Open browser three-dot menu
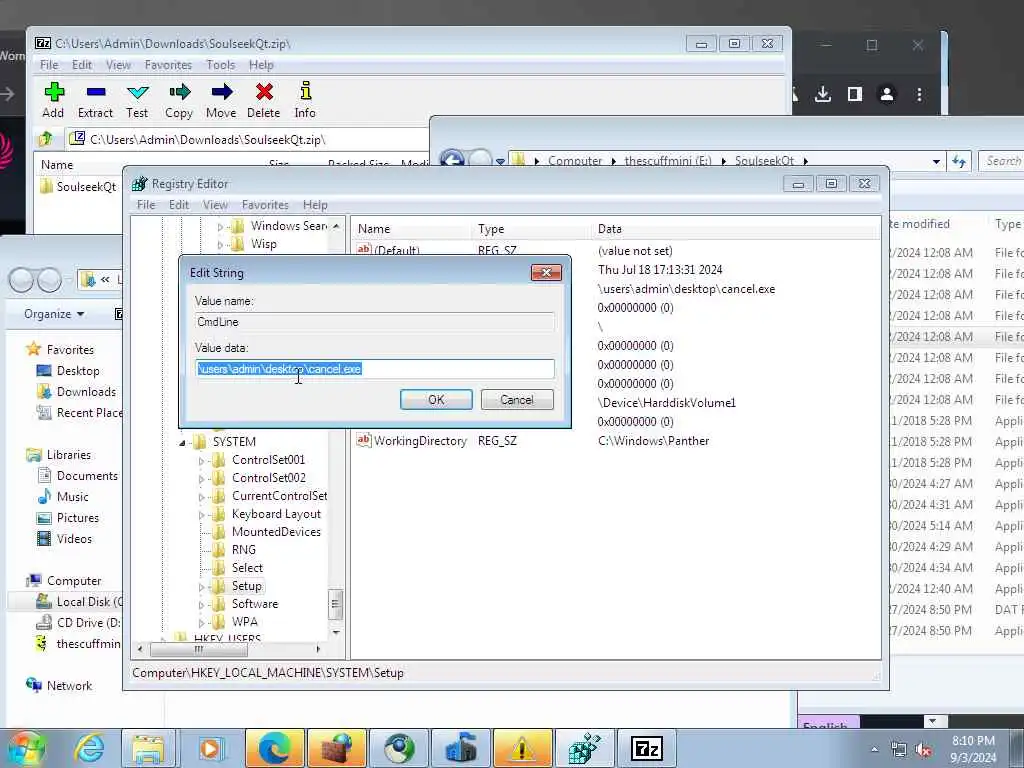Image resolution: width=1024 pixels, height=768 pixels. (919, 95)
